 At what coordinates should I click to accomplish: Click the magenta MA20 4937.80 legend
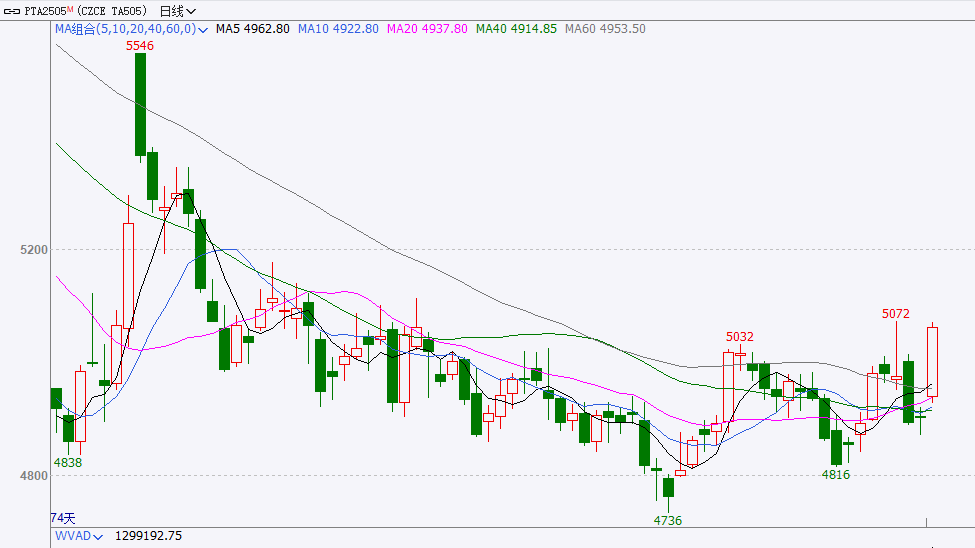click(x=427, y=29)
